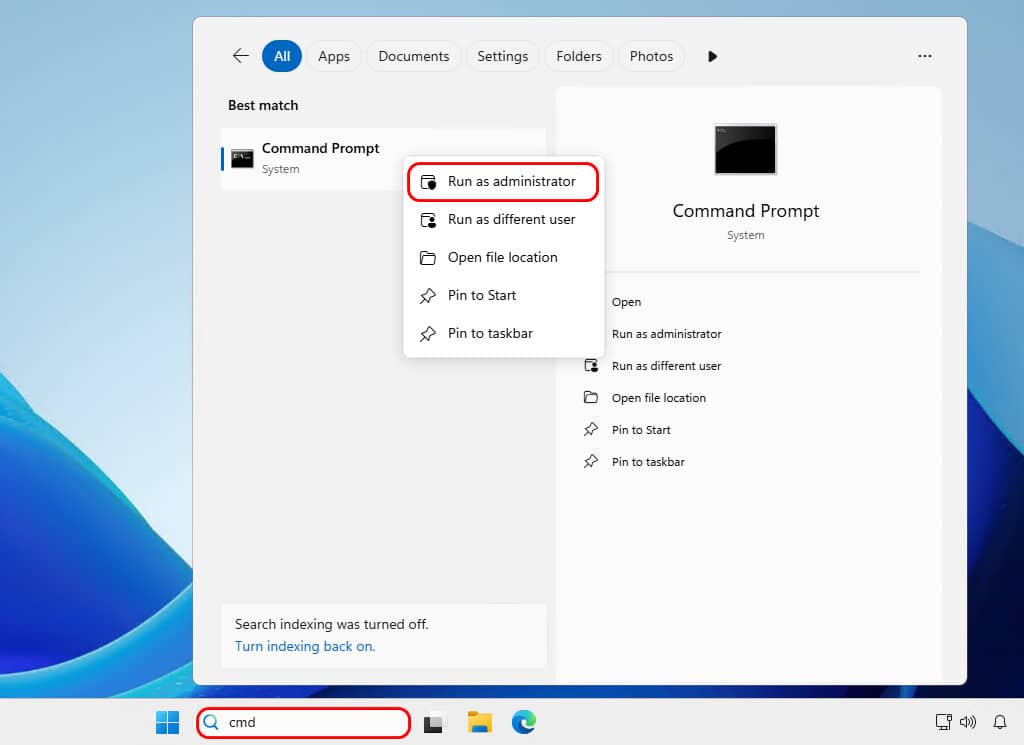Switch to the Photos filter tab
1024x745 pixels.
(651, 56)
